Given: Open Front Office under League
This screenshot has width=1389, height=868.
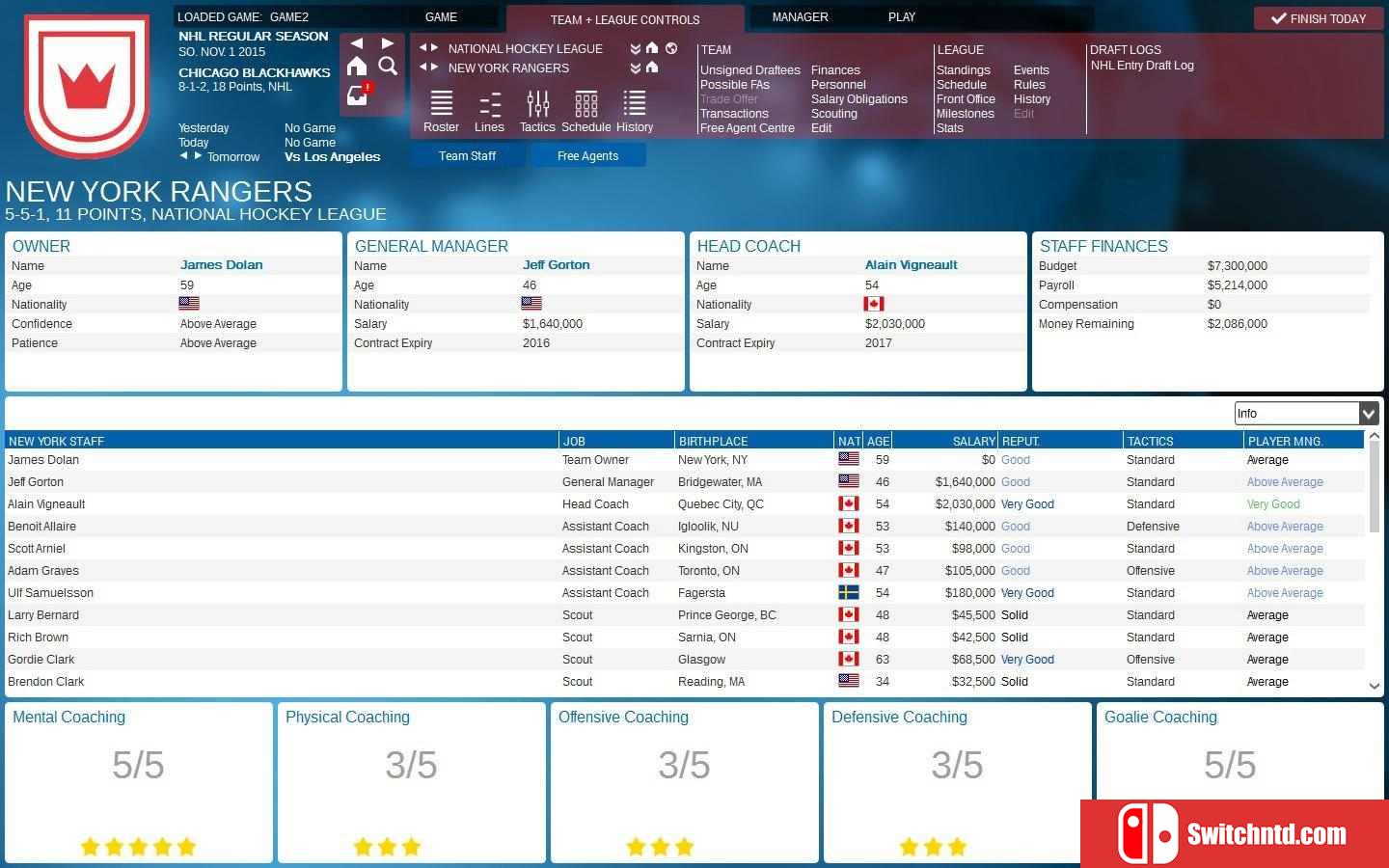Looking at the screenshot, I should point(966,99).
